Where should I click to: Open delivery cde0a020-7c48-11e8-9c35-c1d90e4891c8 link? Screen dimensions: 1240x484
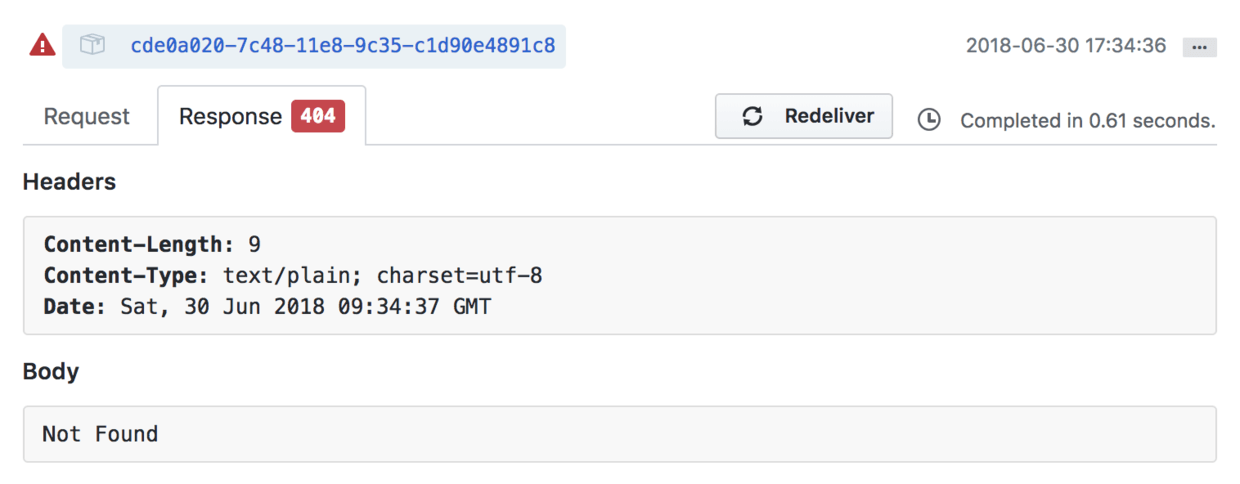(343, 45)
